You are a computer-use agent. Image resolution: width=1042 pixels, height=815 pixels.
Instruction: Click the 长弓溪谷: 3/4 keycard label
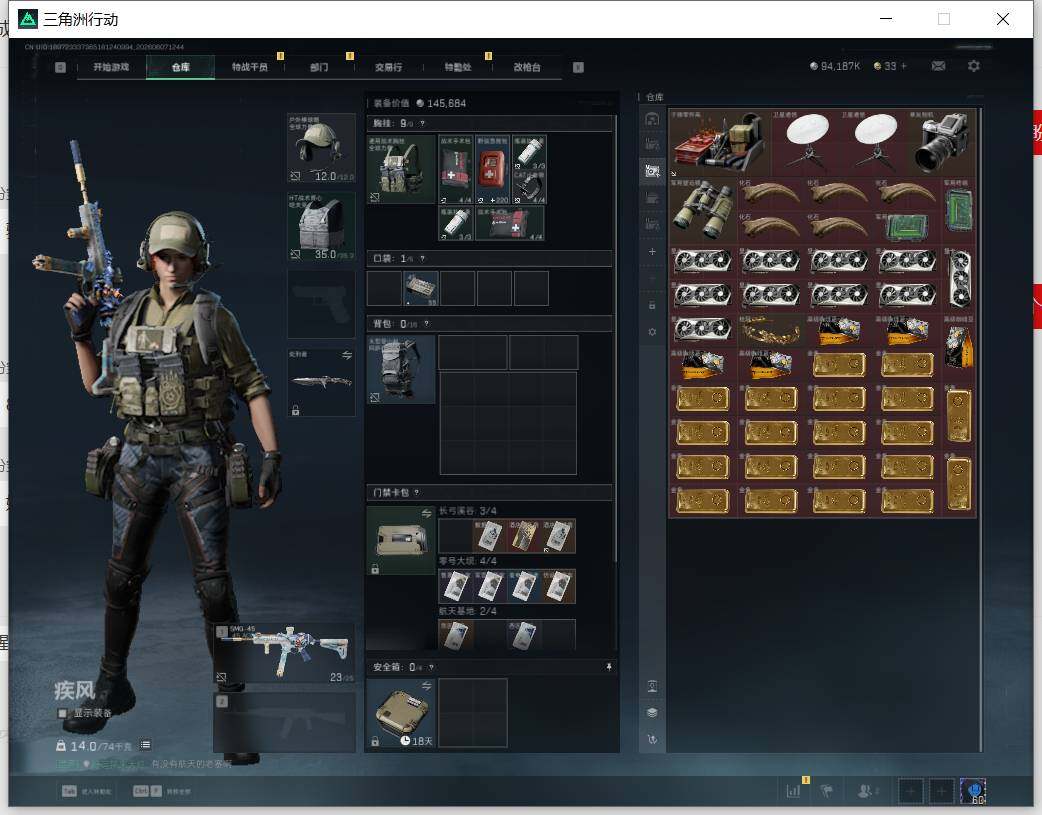click(467, 511)
